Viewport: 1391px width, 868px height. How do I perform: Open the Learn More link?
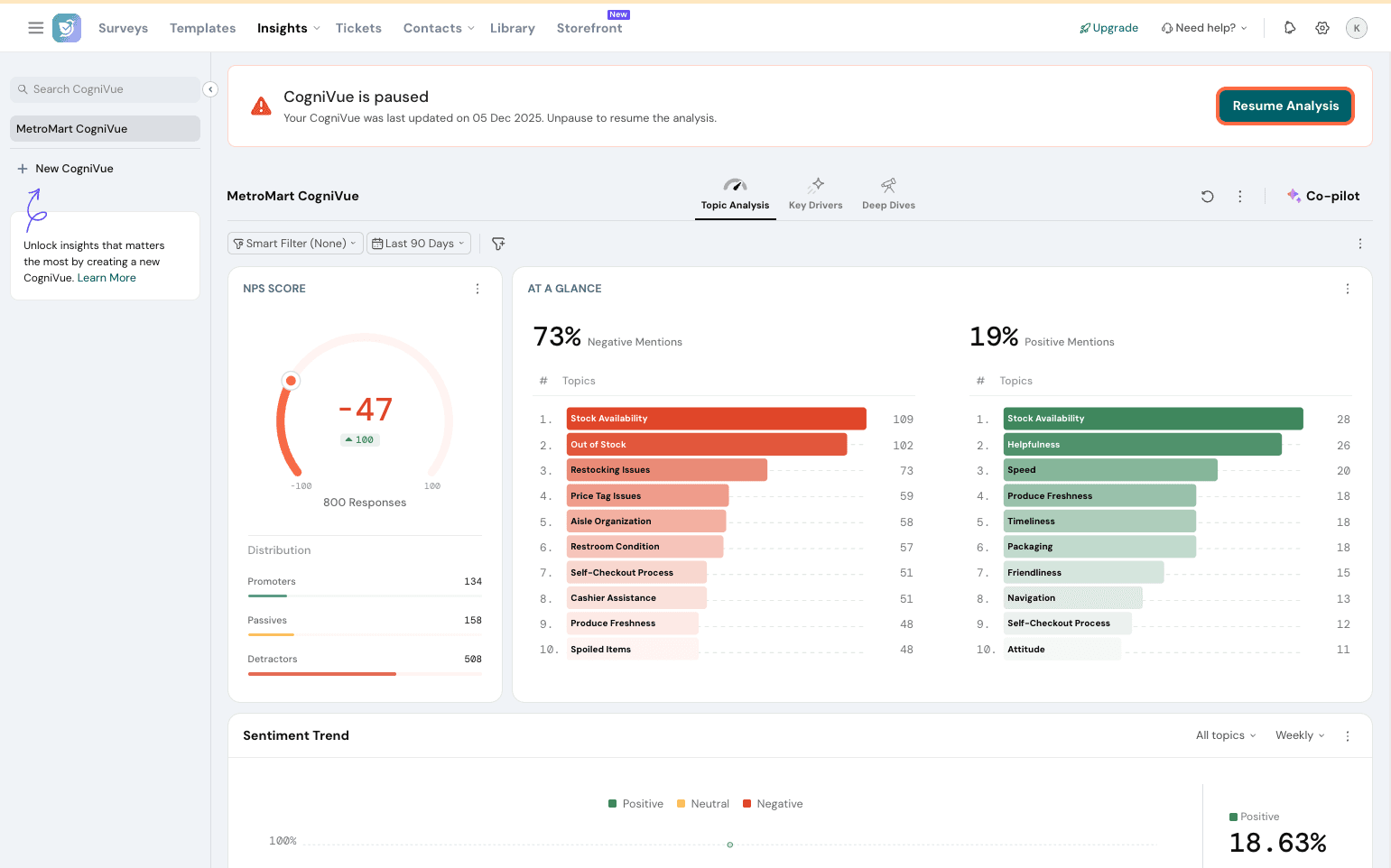coord(107,278)
